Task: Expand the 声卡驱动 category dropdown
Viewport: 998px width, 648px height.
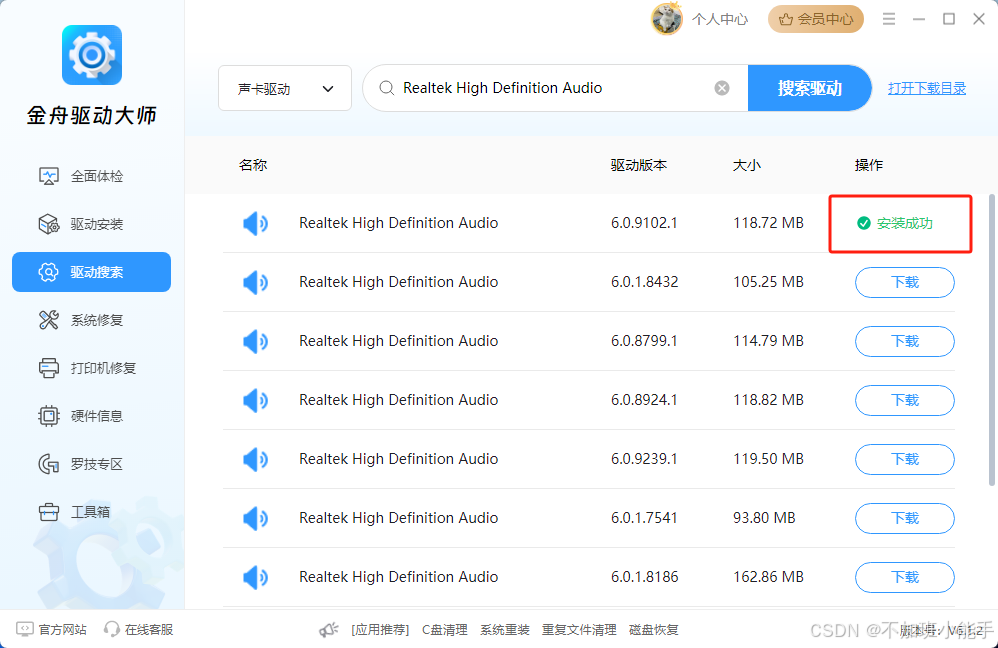Action: click(285, 88)
